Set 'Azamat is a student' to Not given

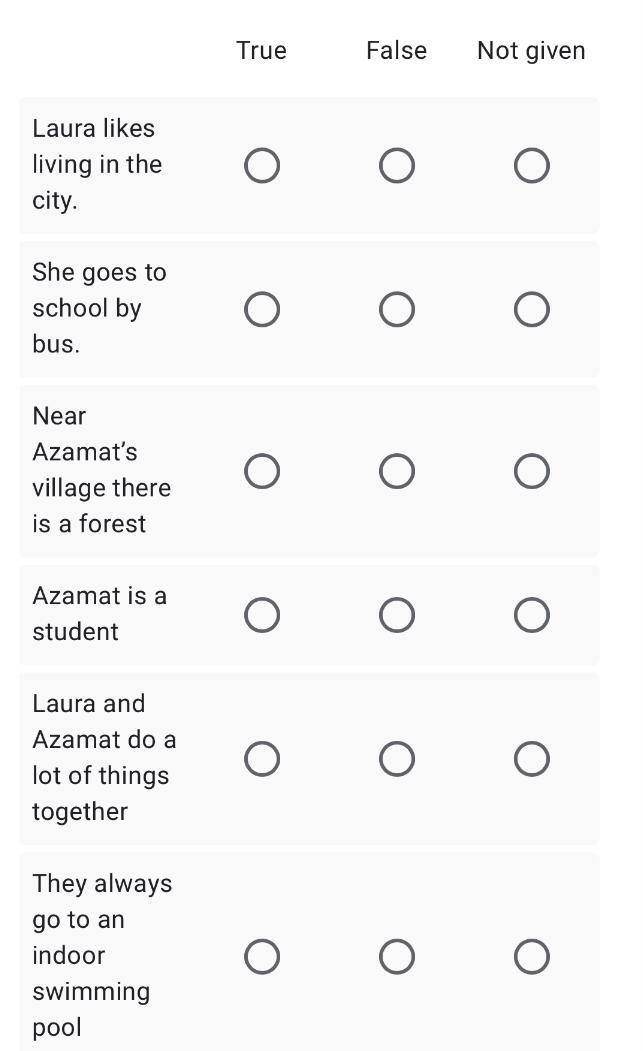(x=532, y=615)
